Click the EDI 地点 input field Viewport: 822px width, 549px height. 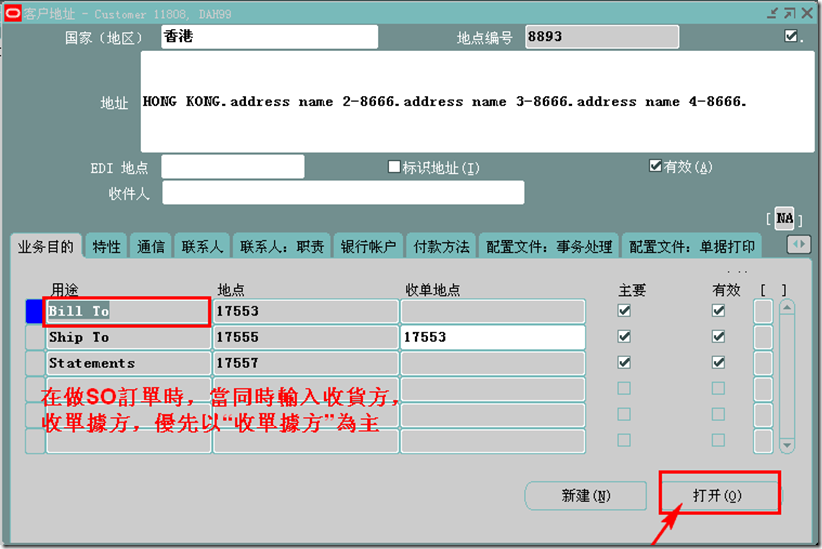point(233,167)
